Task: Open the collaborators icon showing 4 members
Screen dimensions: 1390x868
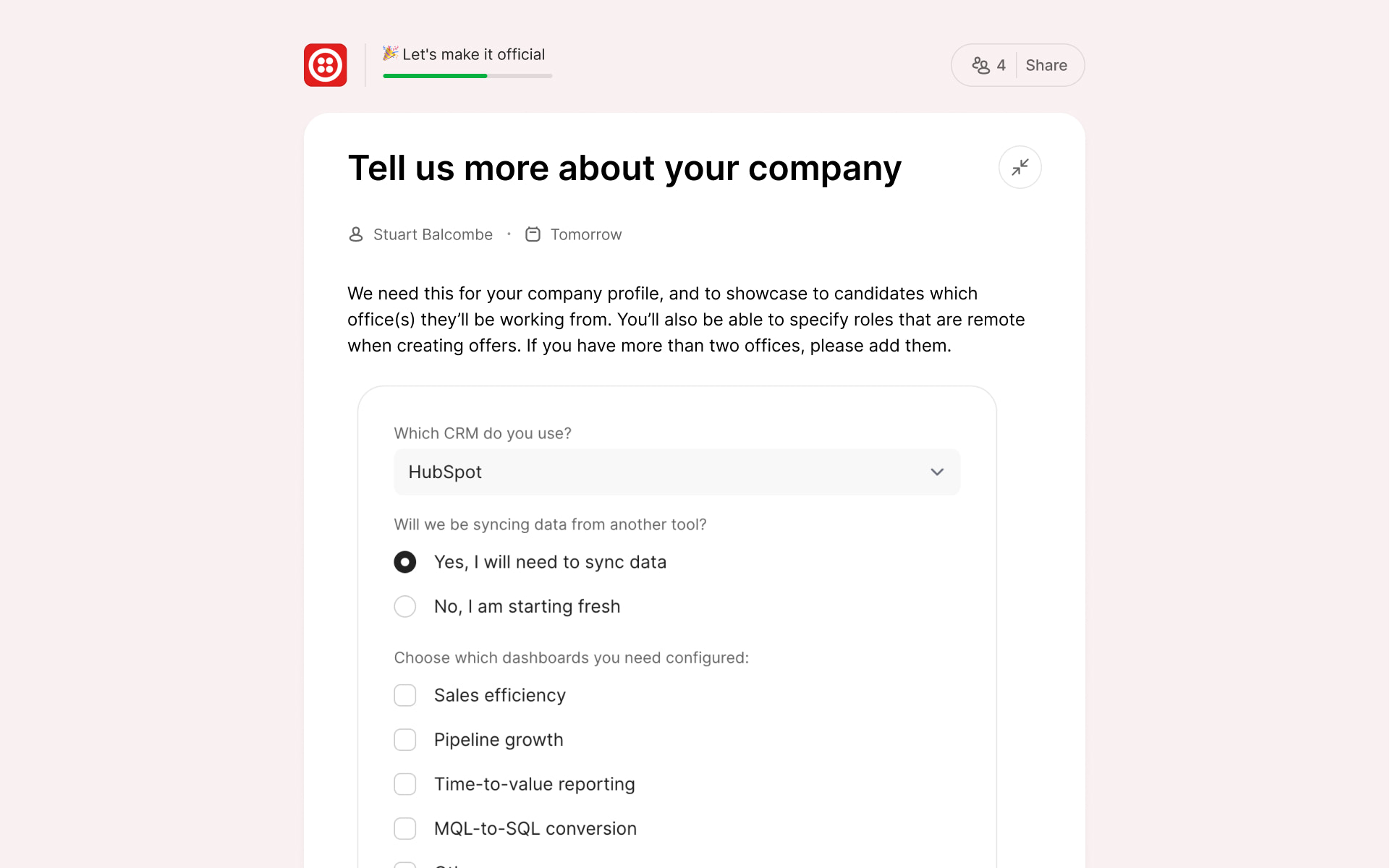Action: pyautogui.click(x=982, y=65)
